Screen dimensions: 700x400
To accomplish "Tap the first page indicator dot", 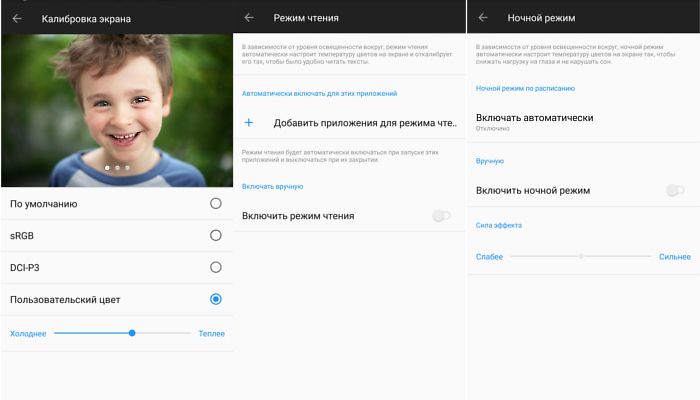I will pos(107,168).
